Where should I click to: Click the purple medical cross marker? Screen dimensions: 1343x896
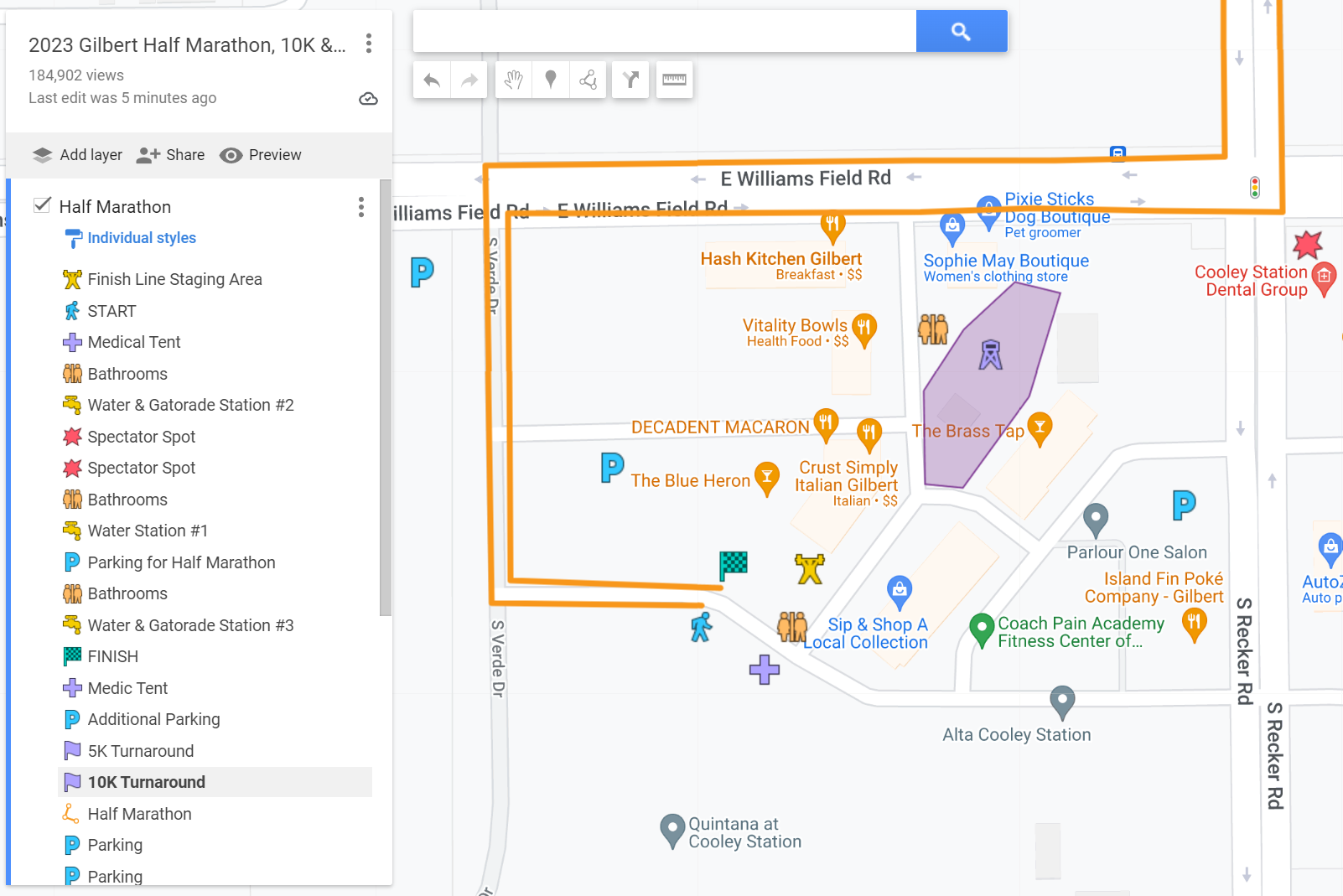click(x=765, y=669)
